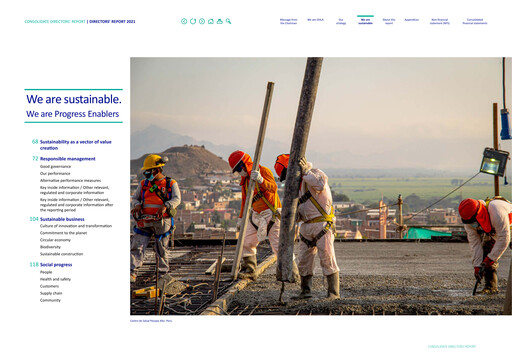
Task: Open 'Consolidated financial statements' tab
Action: tap(475, 21)
